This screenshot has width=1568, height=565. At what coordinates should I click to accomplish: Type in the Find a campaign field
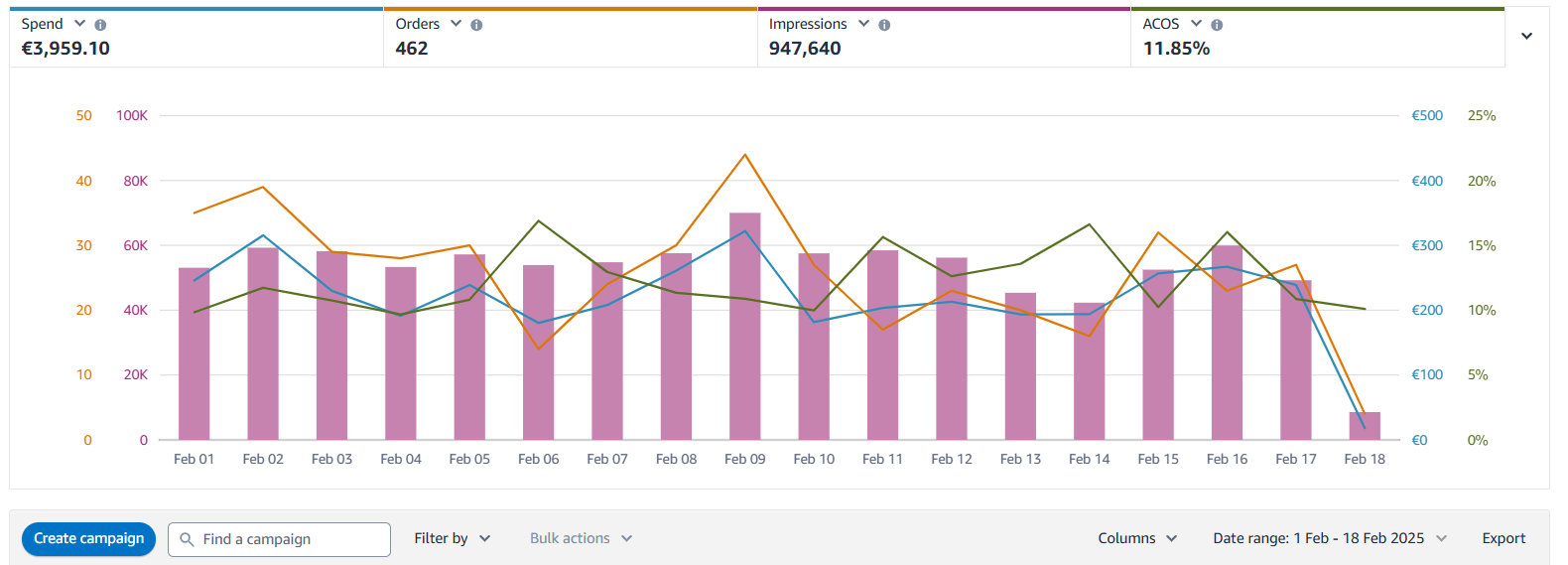pyautogui.click(x=288, y=539)
